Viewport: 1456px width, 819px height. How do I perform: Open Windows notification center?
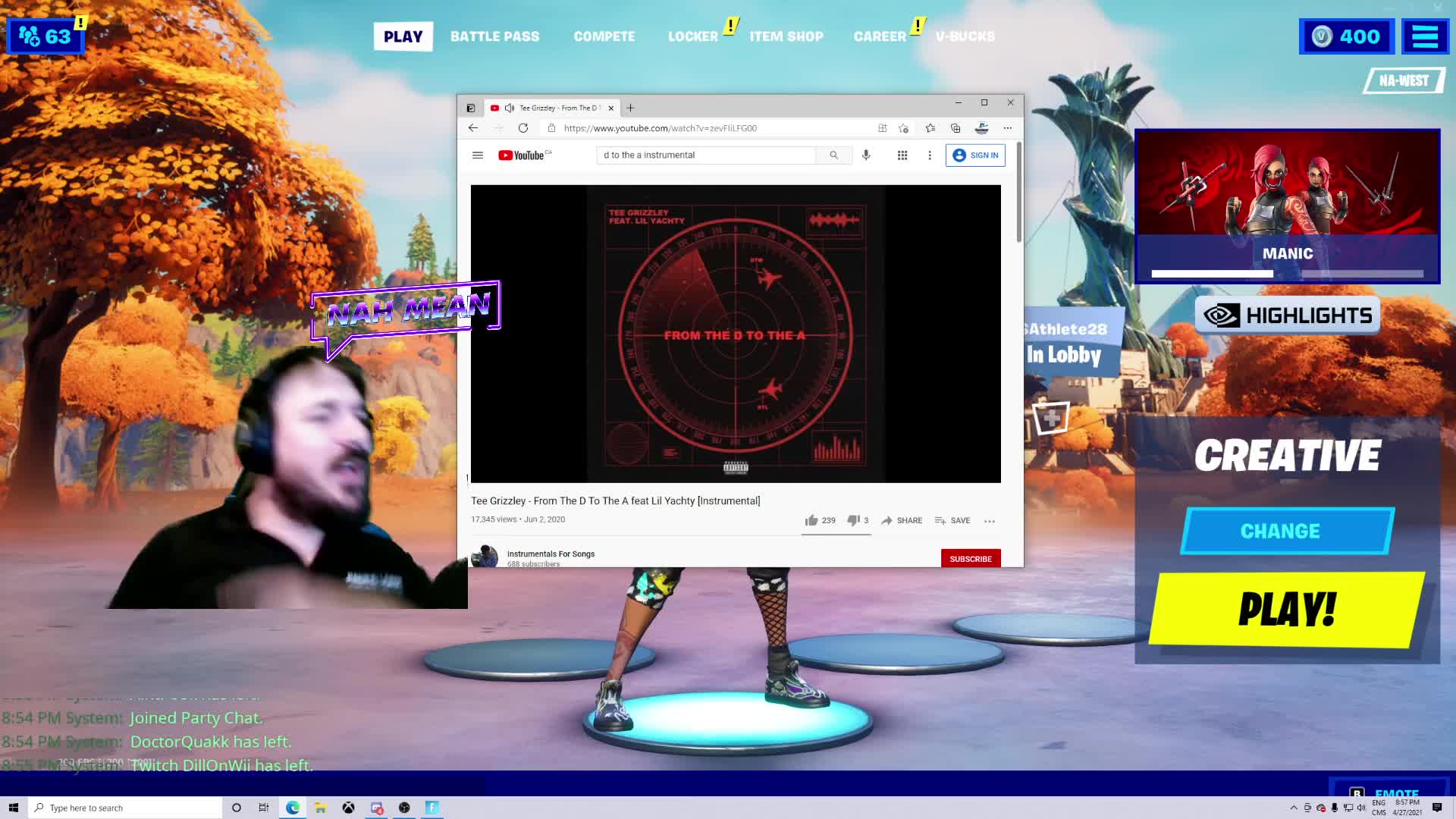pyautogui.click(x=1437, y=808)
